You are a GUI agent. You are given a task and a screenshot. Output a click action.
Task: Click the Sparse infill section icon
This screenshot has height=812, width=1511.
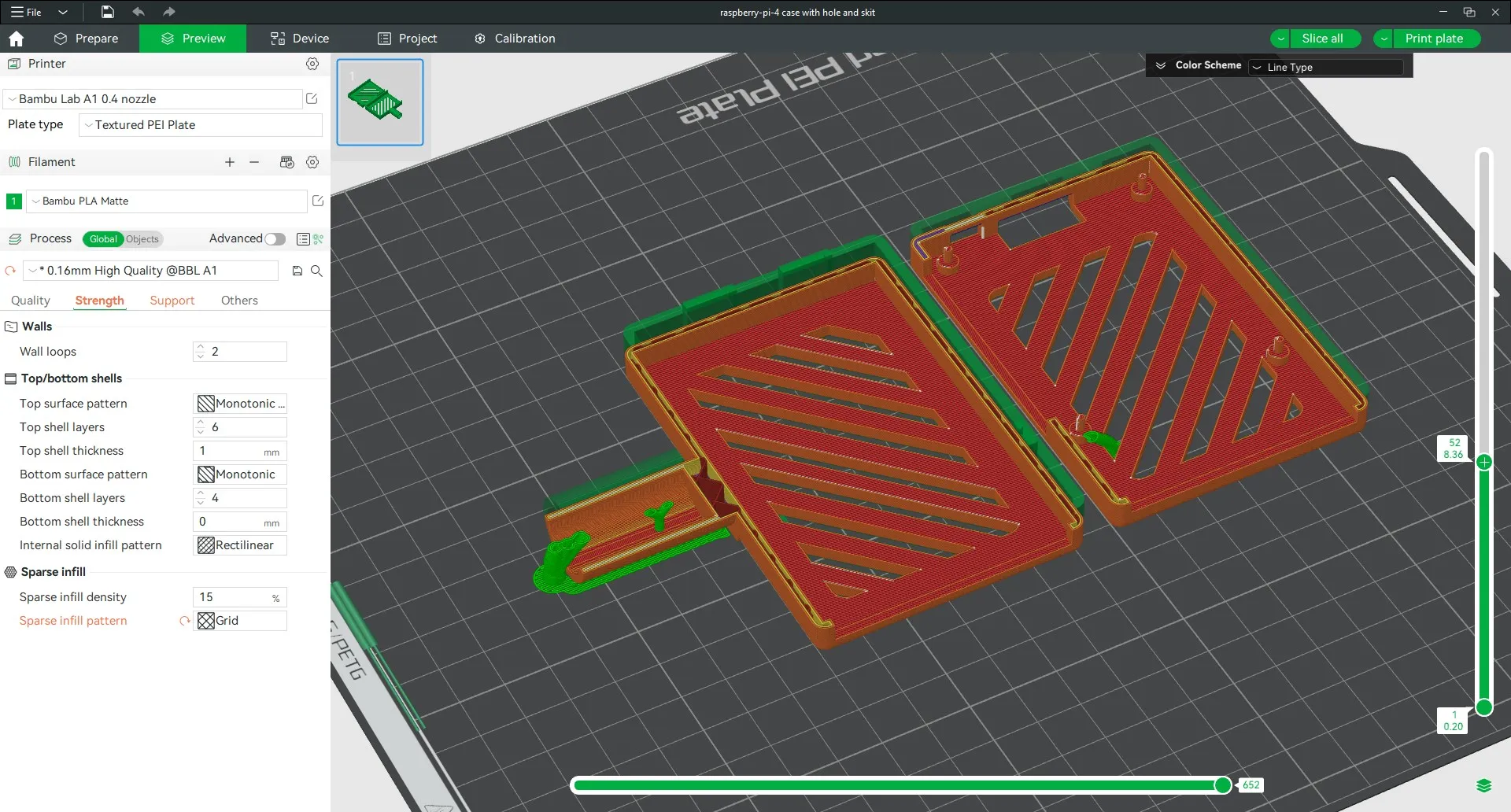point(11,572)
